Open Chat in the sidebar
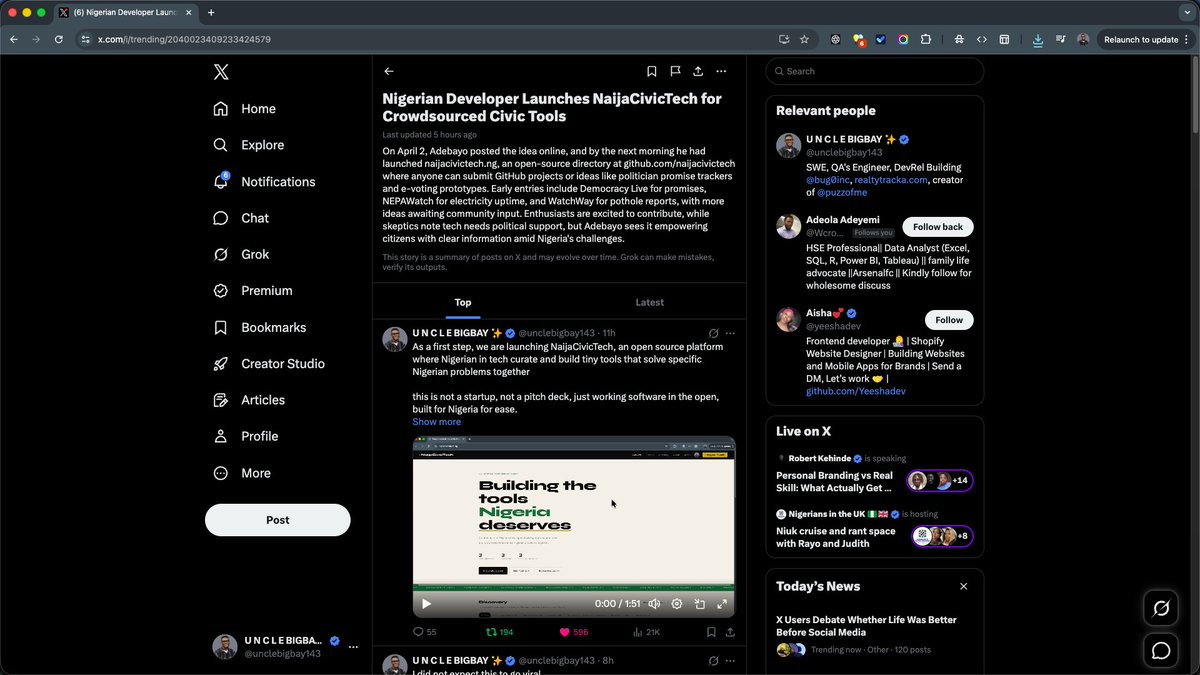The image size is (1200, 675). coord(241,218)
